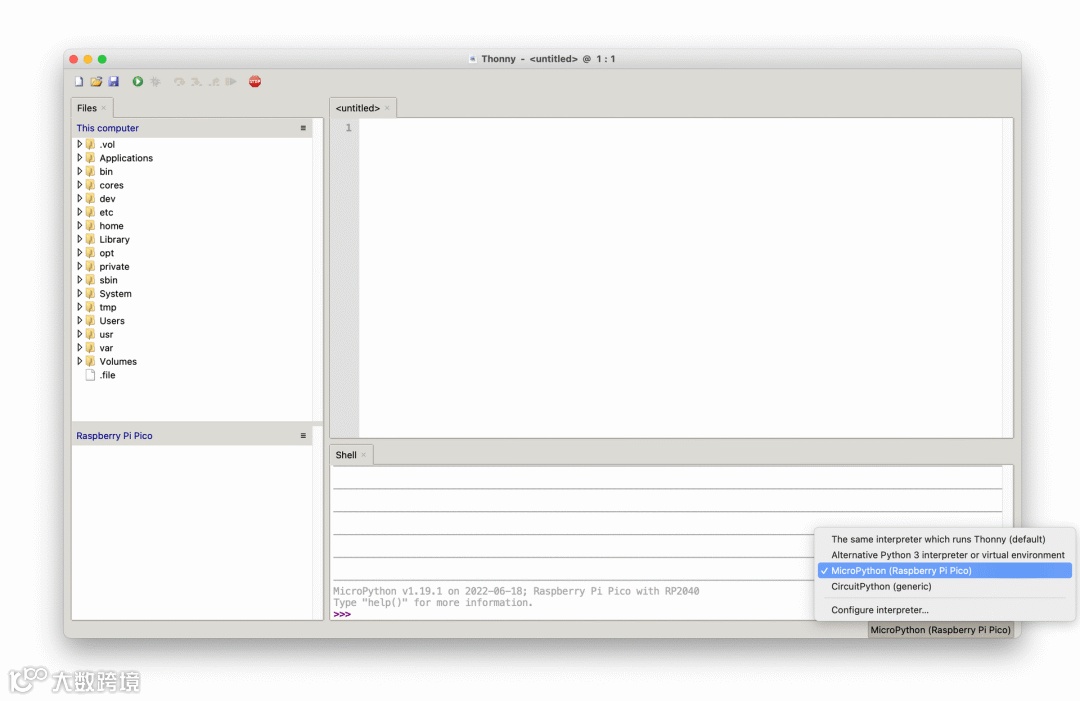The width and height of the screenshot is (1080, 701).
Task: Select checked MicroPython (Raspberry Pi Pico) menu item
Action: (x=944, y=571)
